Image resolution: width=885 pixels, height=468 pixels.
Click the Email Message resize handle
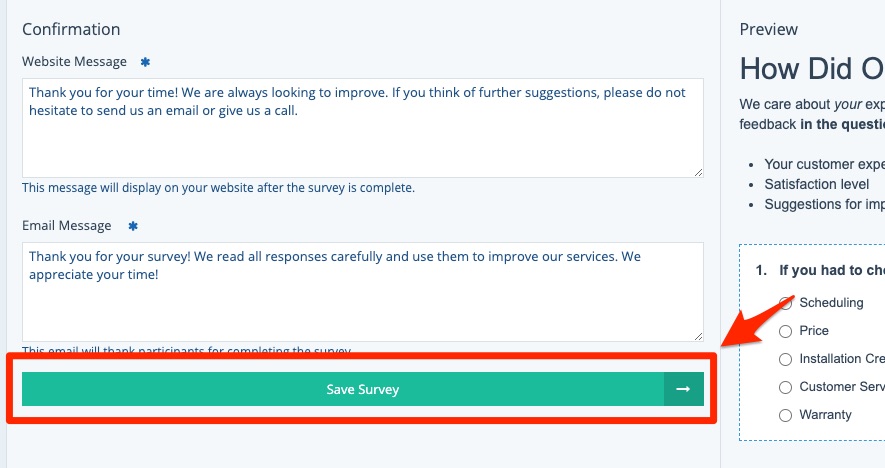coord(698,336)
